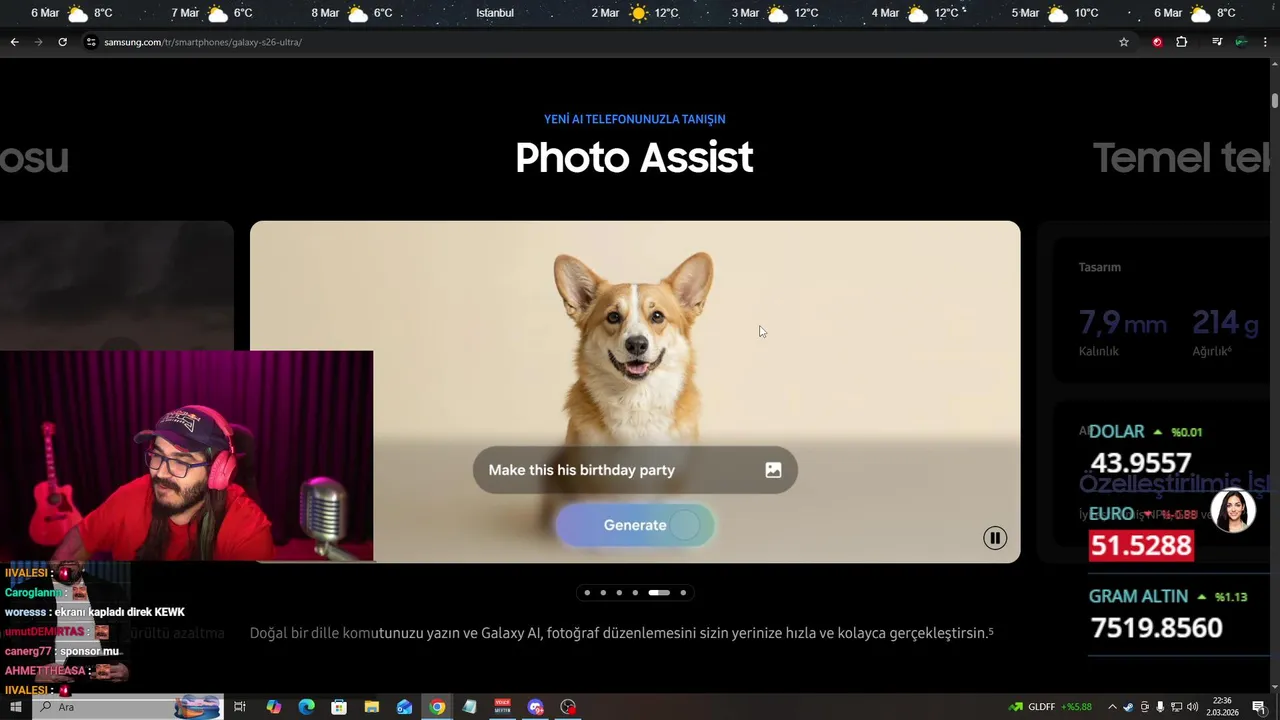Open the media control playlist icon
This screenshot has width=1280, height=720.
1217,42
